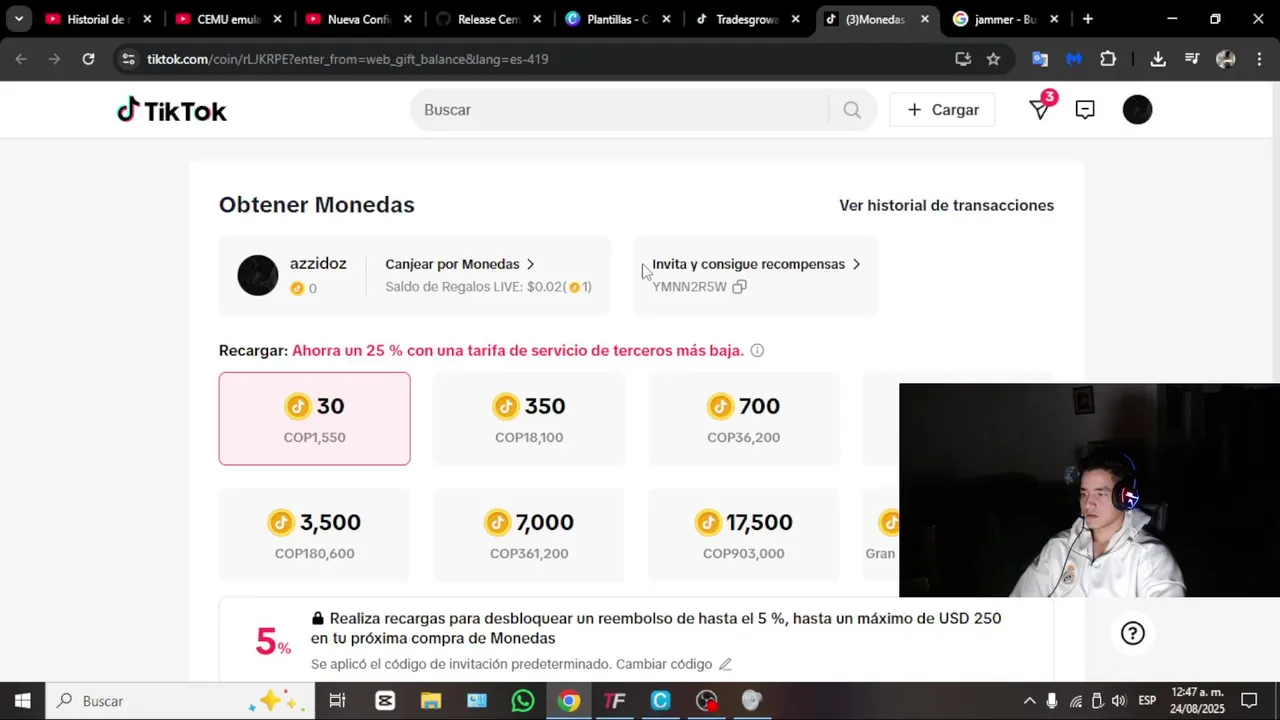Screen dimensions: 1280x720
Task: Select the 3,500 coins package
Action: [314, 535]
